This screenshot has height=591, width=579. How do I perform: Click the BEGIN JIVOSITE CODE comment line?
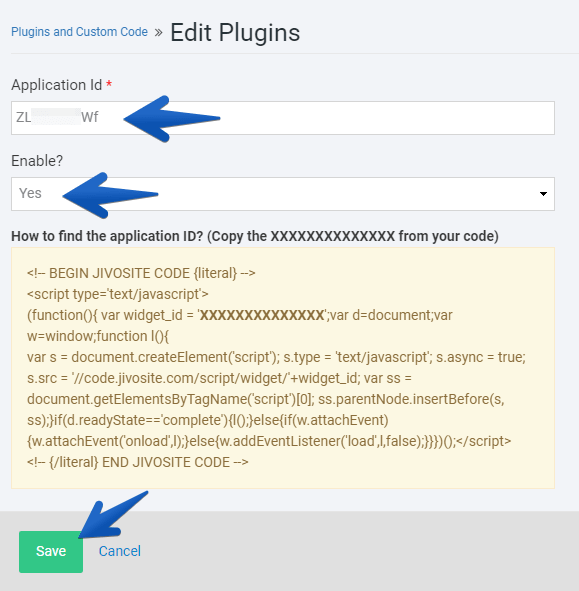pos(141,273)
